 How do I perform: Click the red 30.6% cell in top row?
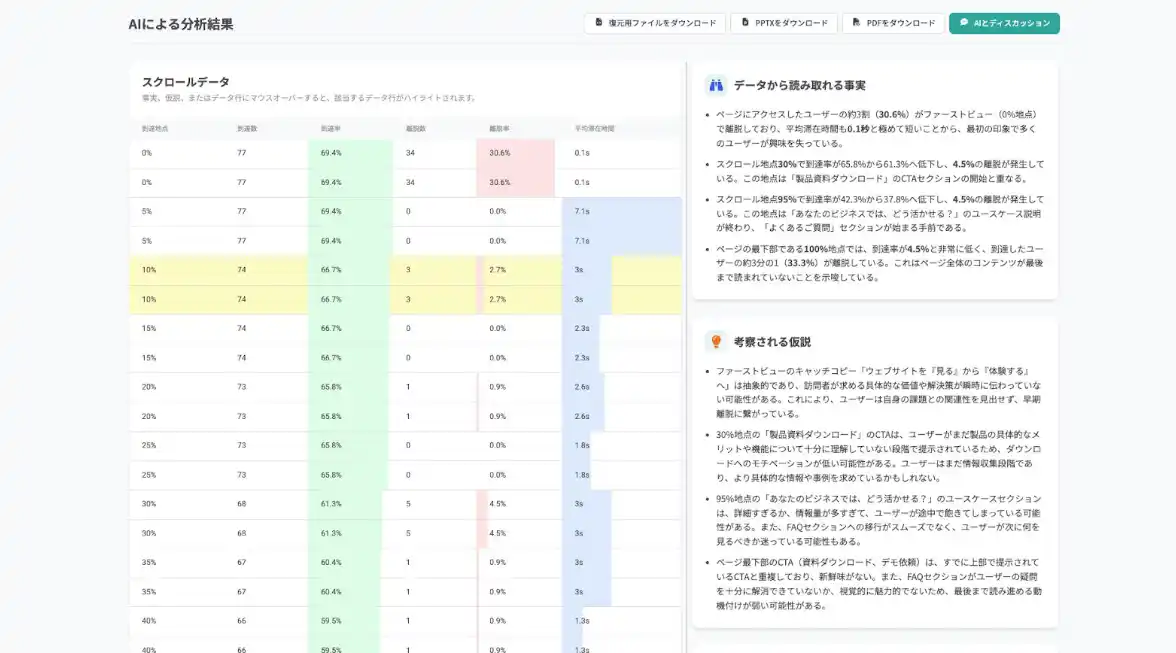tap(500, 153)
